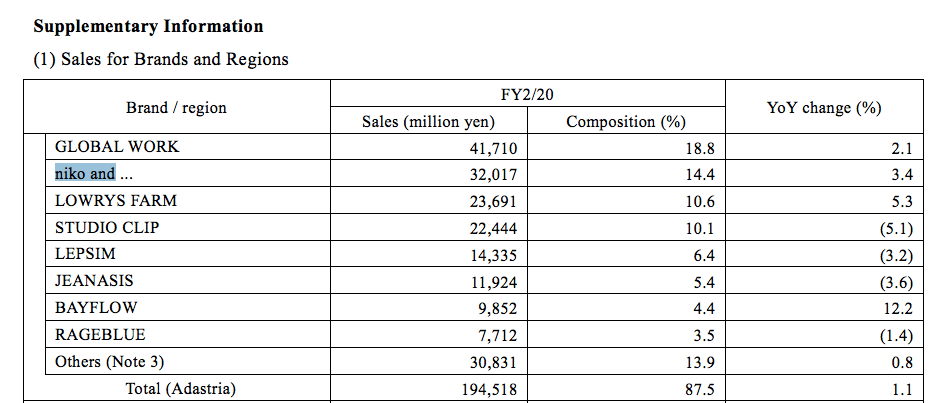Click the BAYFLOW brand name
This screenshot has width=939, height=403.
[96, 308]
